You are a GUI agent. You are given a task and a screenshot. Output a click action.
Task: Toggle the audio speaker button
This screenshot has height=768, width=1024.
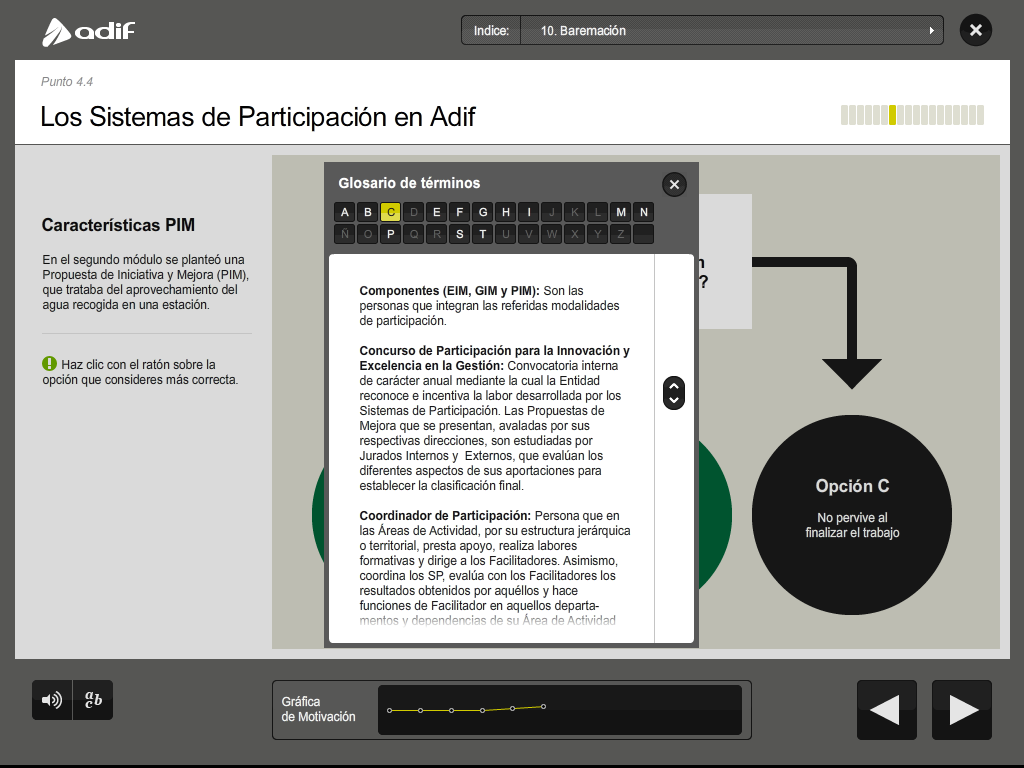[51, 700]
